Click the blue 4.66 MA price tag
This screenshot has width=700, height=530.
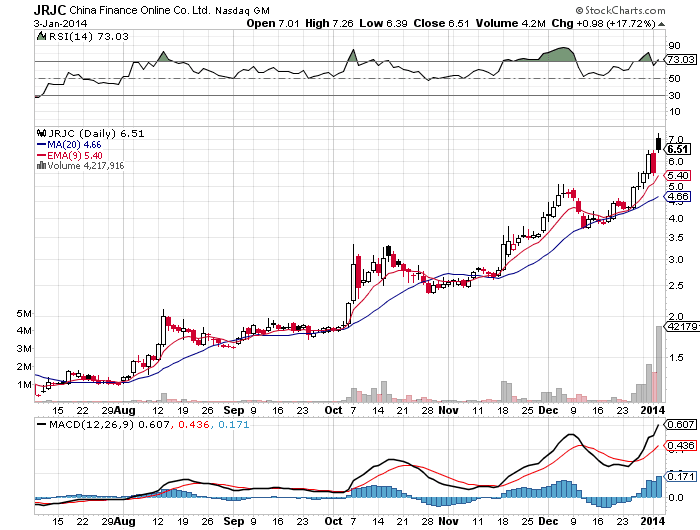(678, 196)
